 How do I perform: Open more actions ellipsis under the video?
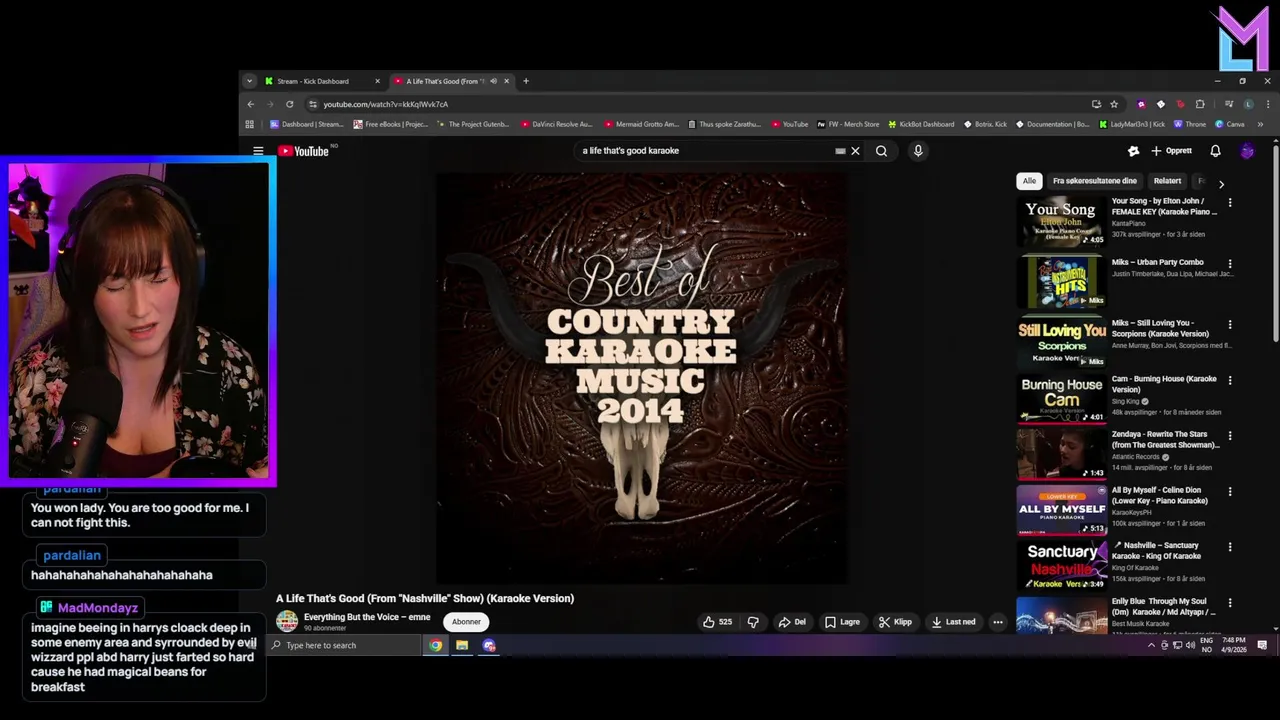tap(997, 622)
